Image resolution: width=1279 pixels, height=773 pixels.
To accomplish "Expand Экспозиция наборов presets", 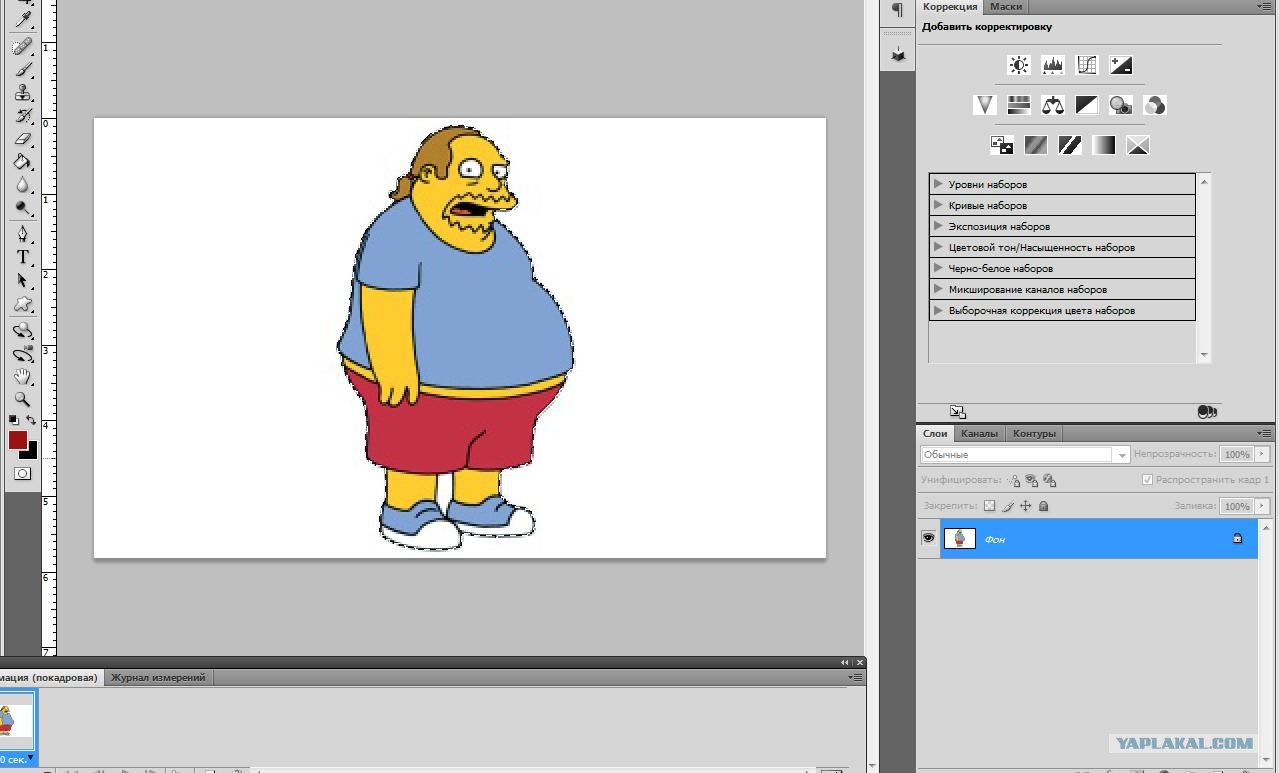I will (938, 226).
